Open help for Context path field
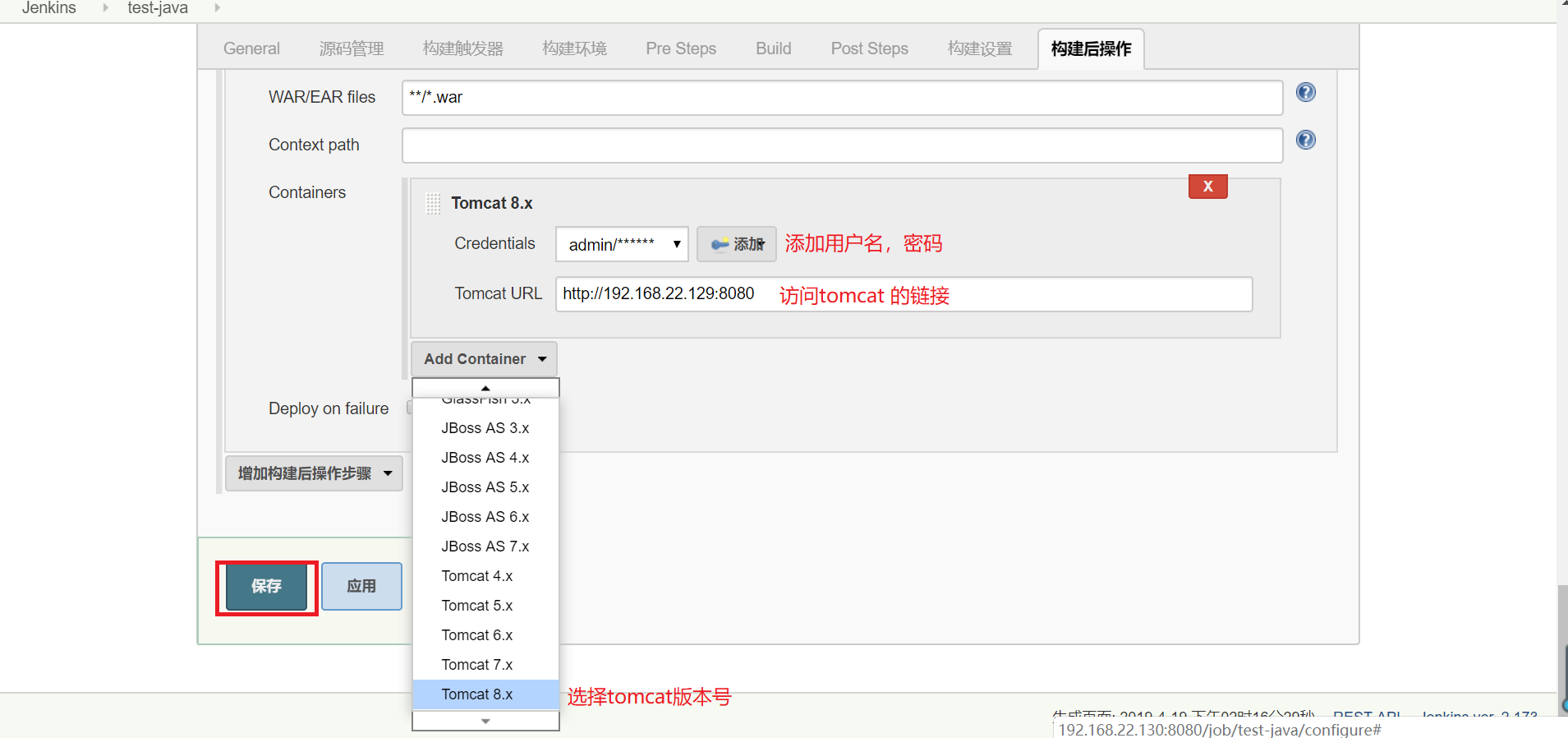 point(1305,140)
